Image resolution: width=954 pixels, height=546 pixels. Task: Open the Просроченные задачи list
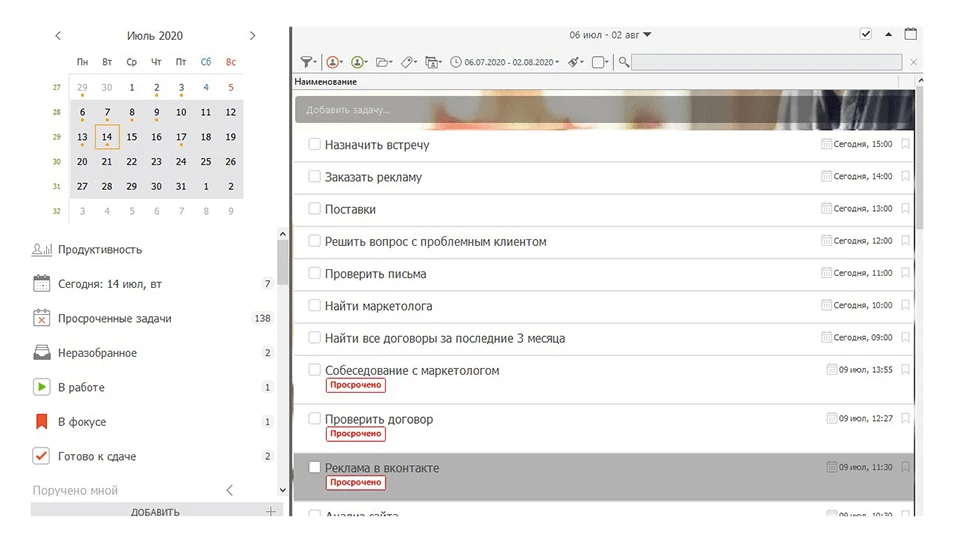click(x=114, y=318)
